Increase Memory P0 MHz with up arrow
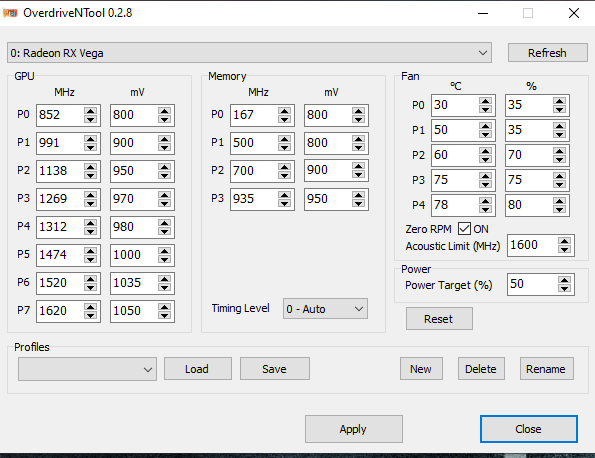 [284, 111]
